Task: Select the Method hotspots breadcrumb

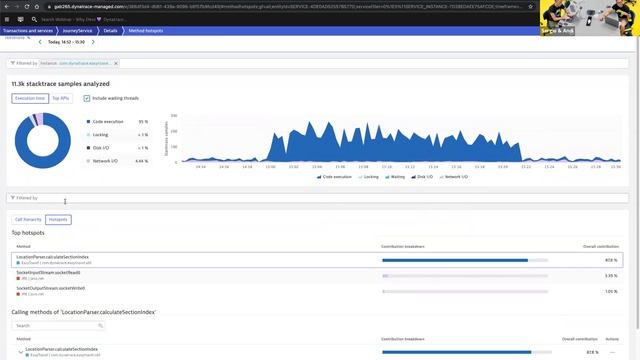Action: (x=146, y=31)
